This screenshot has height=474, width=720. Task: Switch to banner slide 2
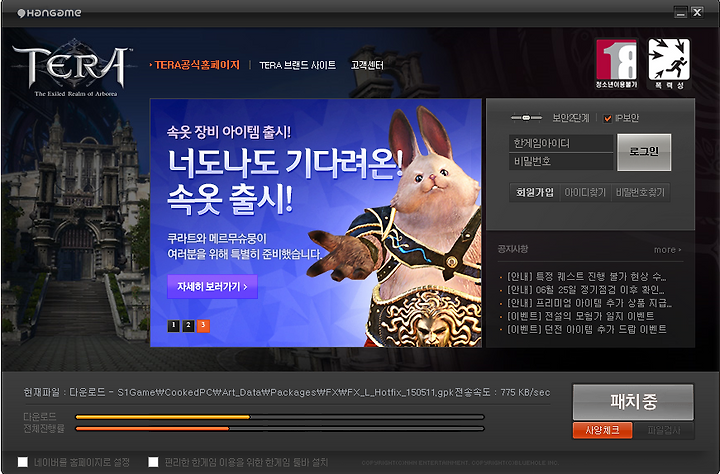[x=188, y=326]
